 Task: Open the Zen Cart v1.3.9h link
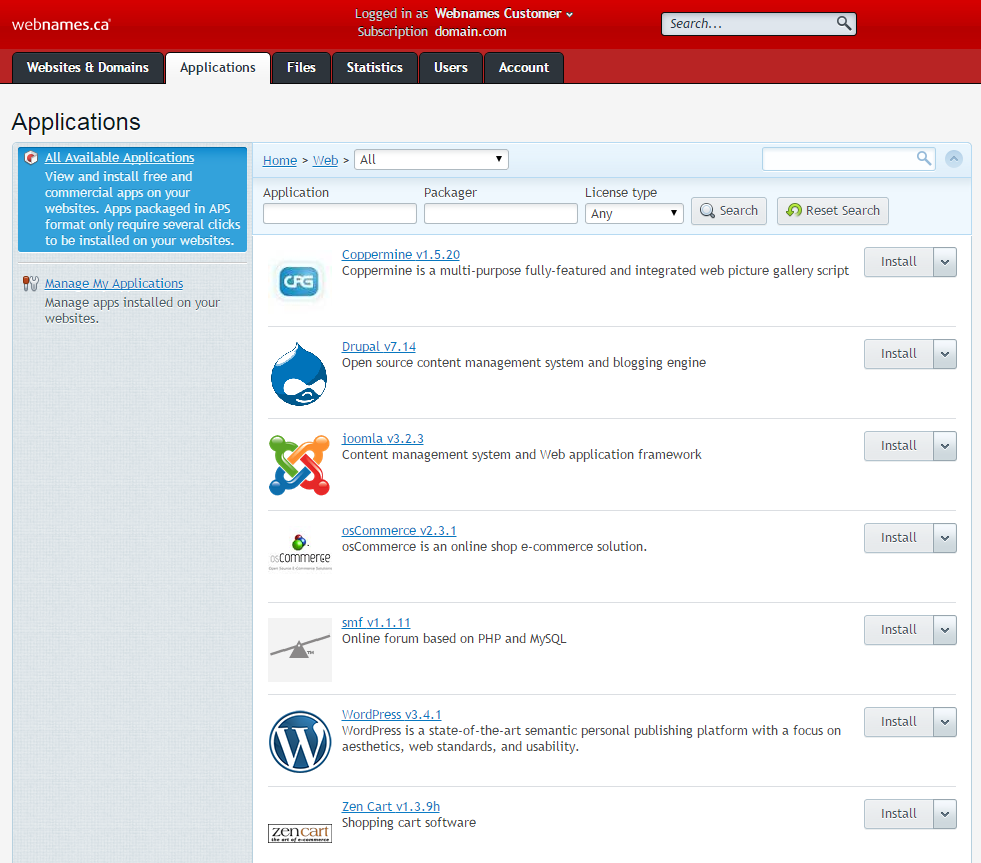[x=390, y=807]
